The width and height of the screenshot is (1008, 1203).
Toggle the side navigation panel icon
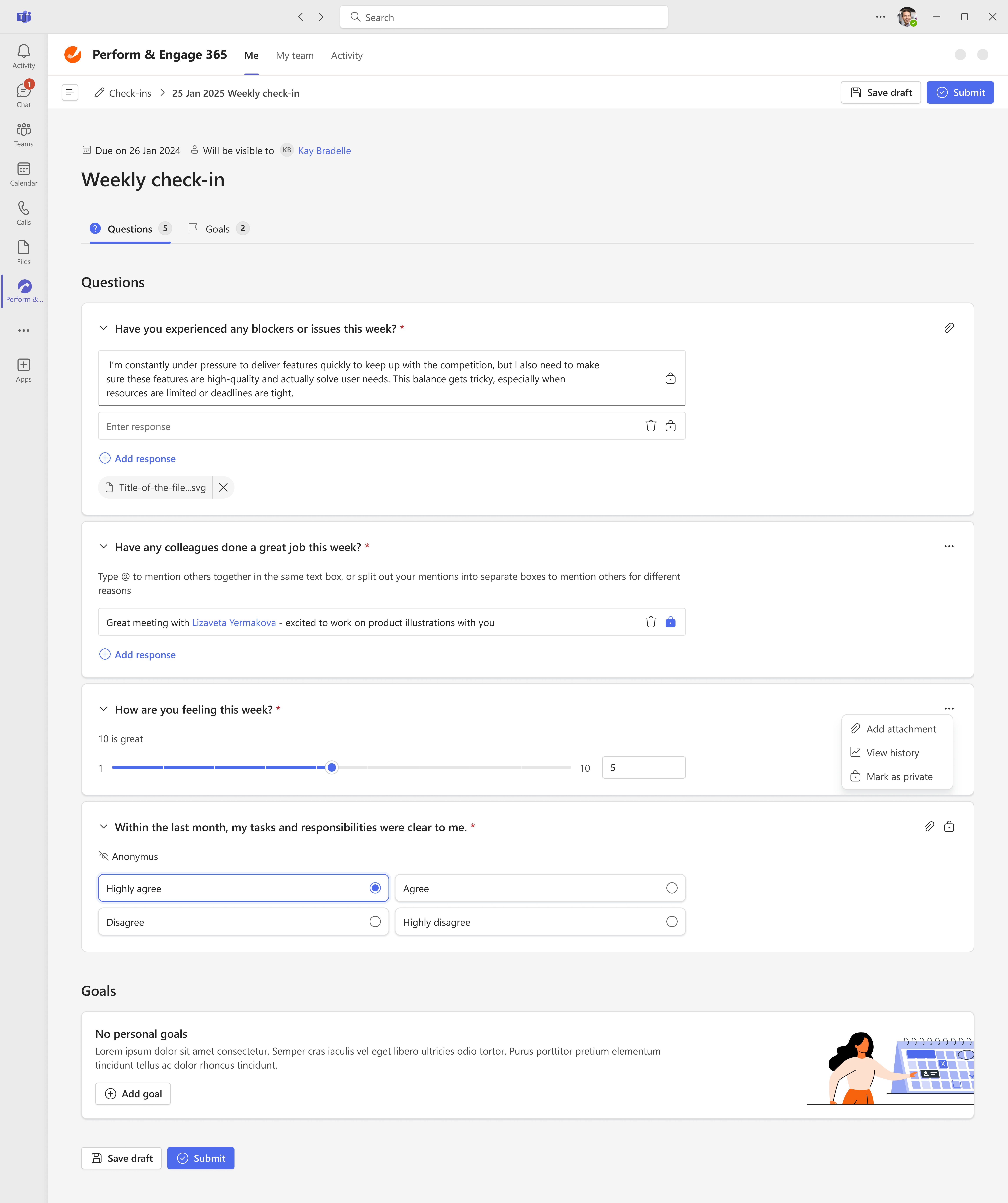(x=70, y=92)
